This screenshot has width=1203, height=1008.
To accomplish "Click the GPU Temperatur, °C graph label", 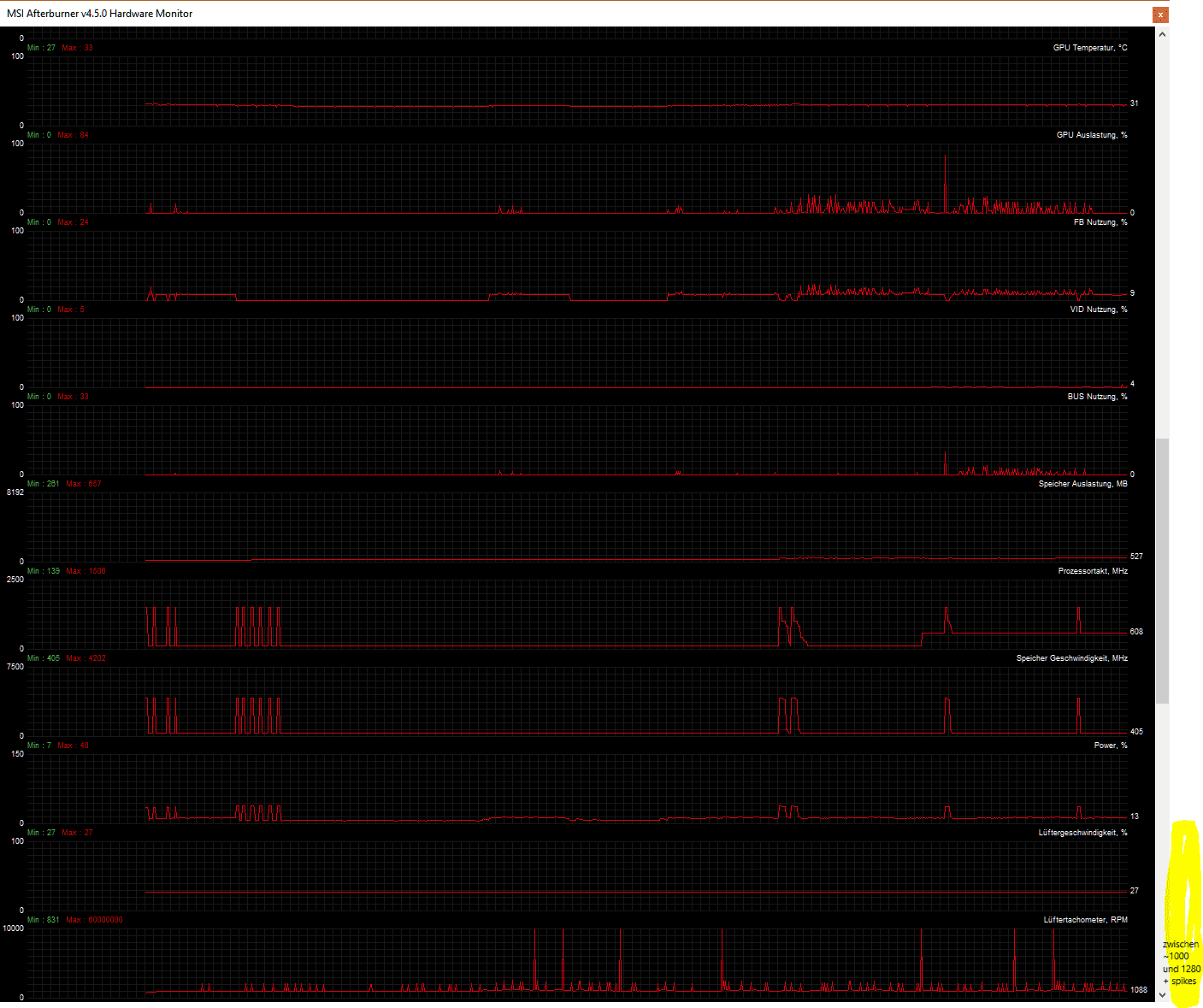I will coord(1090,48).
